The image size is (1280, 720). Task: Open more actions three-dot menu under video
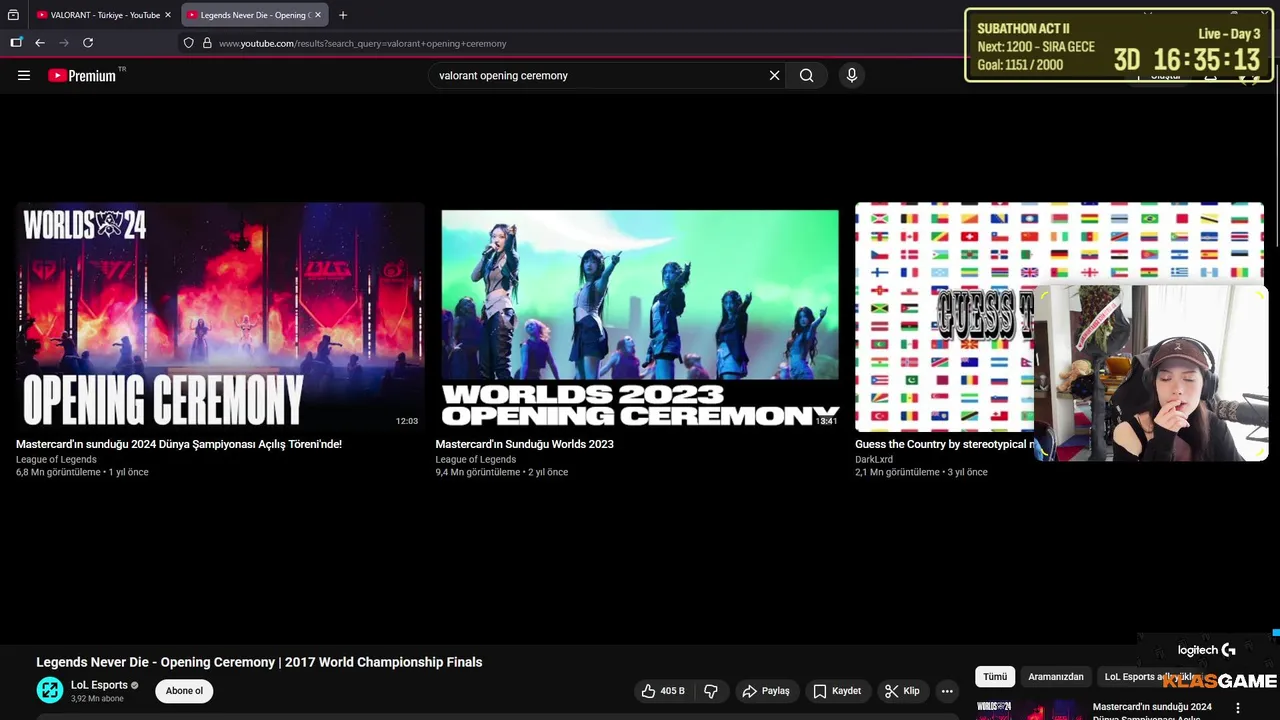pos(947,691)
